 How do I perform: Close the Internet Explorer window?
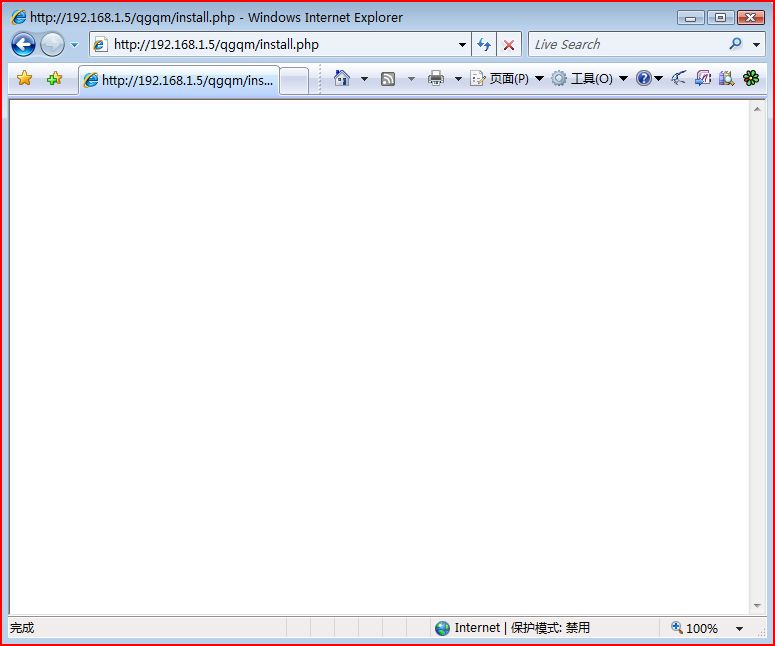[x=750, y=18]
